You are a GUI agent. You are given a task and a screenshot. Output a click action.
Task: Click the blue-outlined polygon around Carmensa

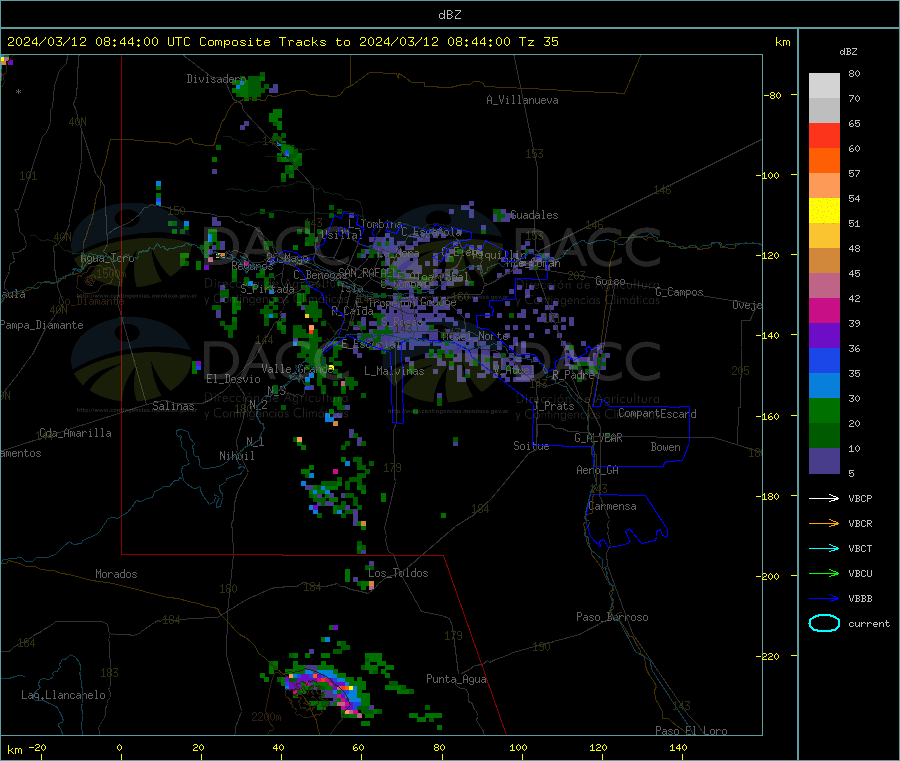click(626, 521)
